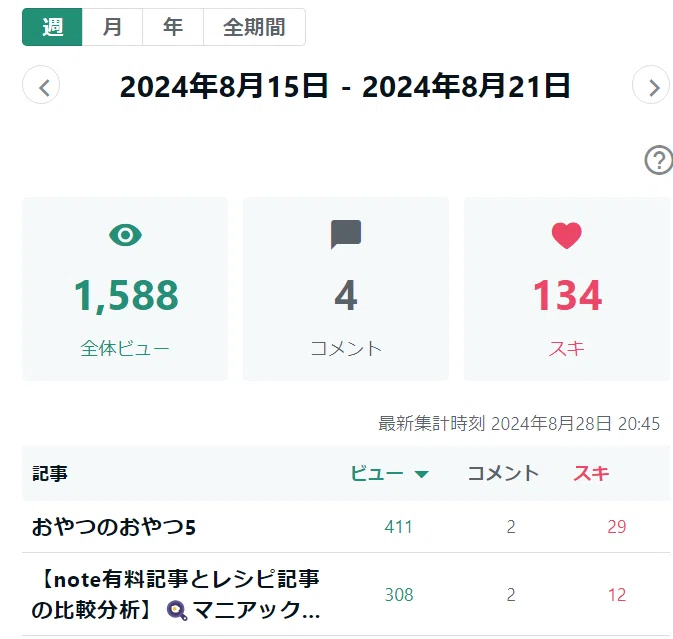Sort the table by ビュー column
This screenshot has height=639, width=673.
tap(377, 473)
